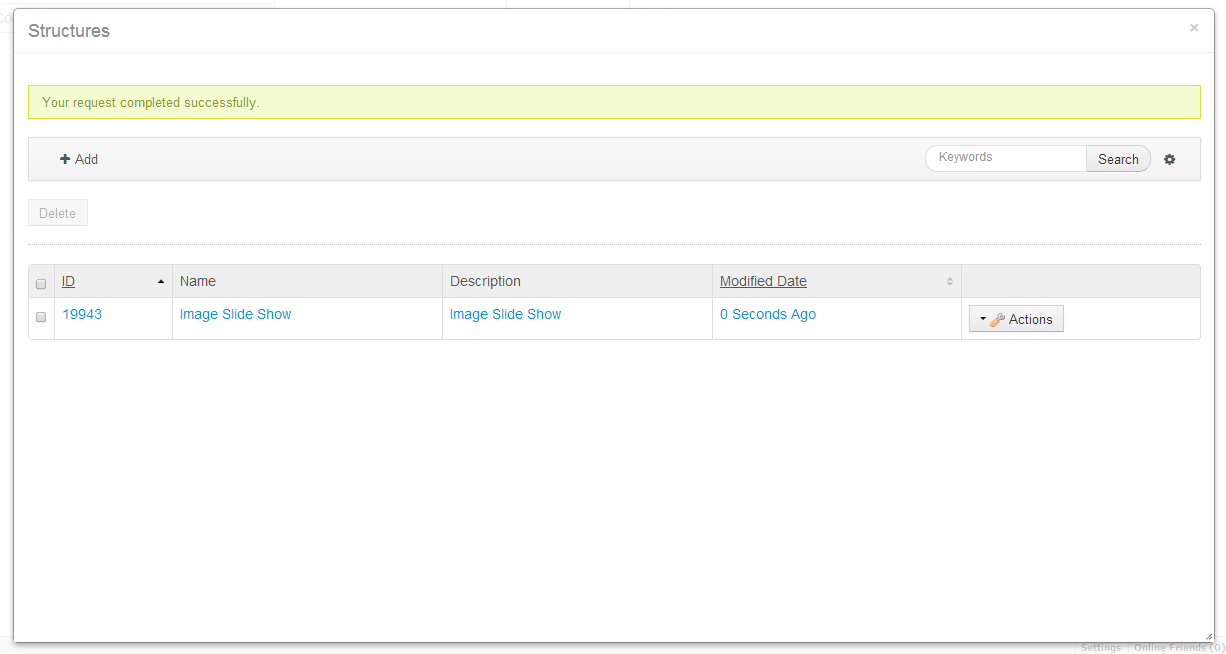Open the search settings gear icon
1226x654 pixels.
click(1170, 159)
